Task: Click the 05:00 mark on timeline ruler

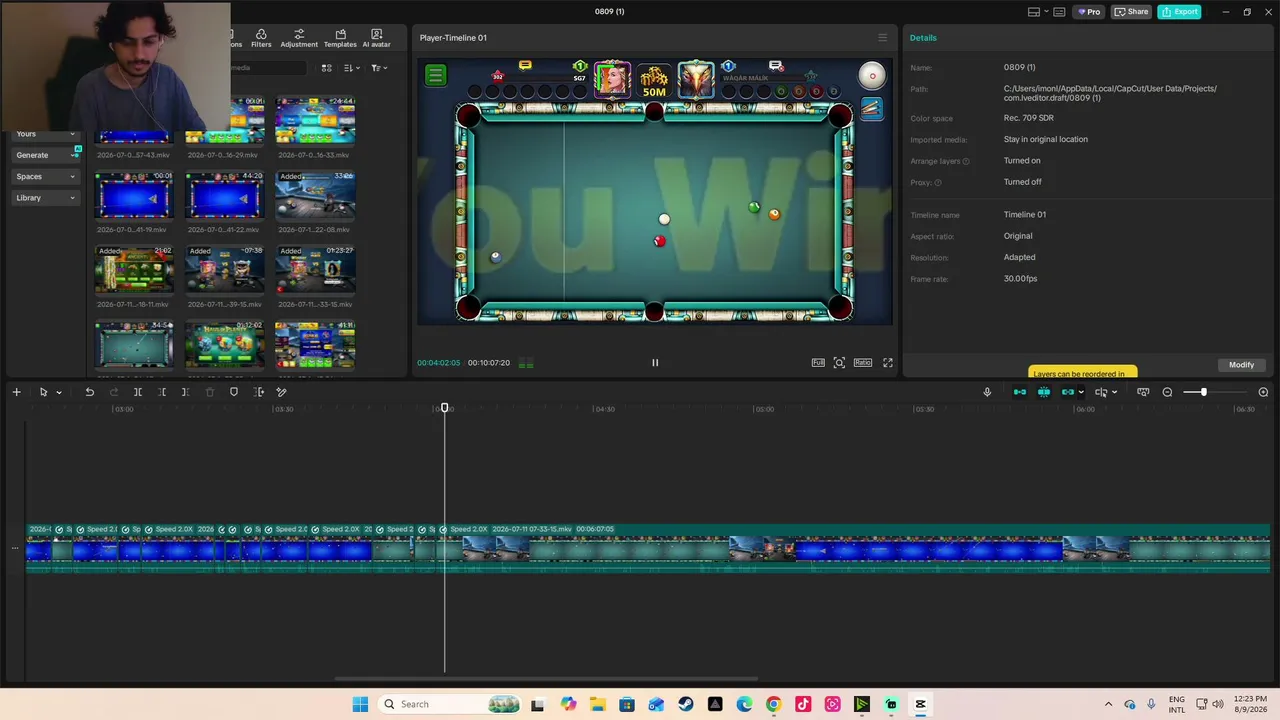Action: click(x=765, y=409)
